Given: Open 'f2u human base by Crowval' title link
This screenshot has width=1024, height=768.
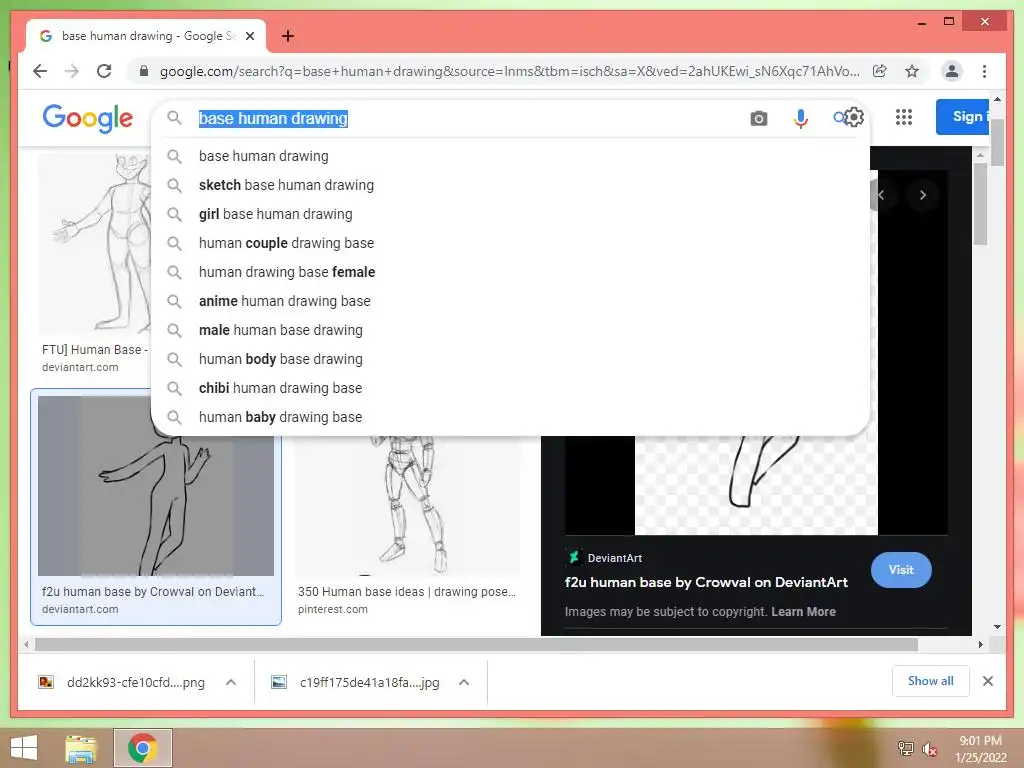Looking at the screenshot, I should 706,583.
